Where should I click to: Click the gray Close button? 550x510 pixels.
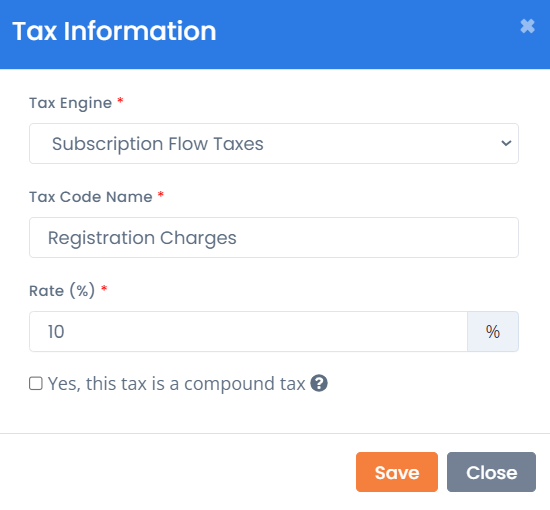point(491,472)
